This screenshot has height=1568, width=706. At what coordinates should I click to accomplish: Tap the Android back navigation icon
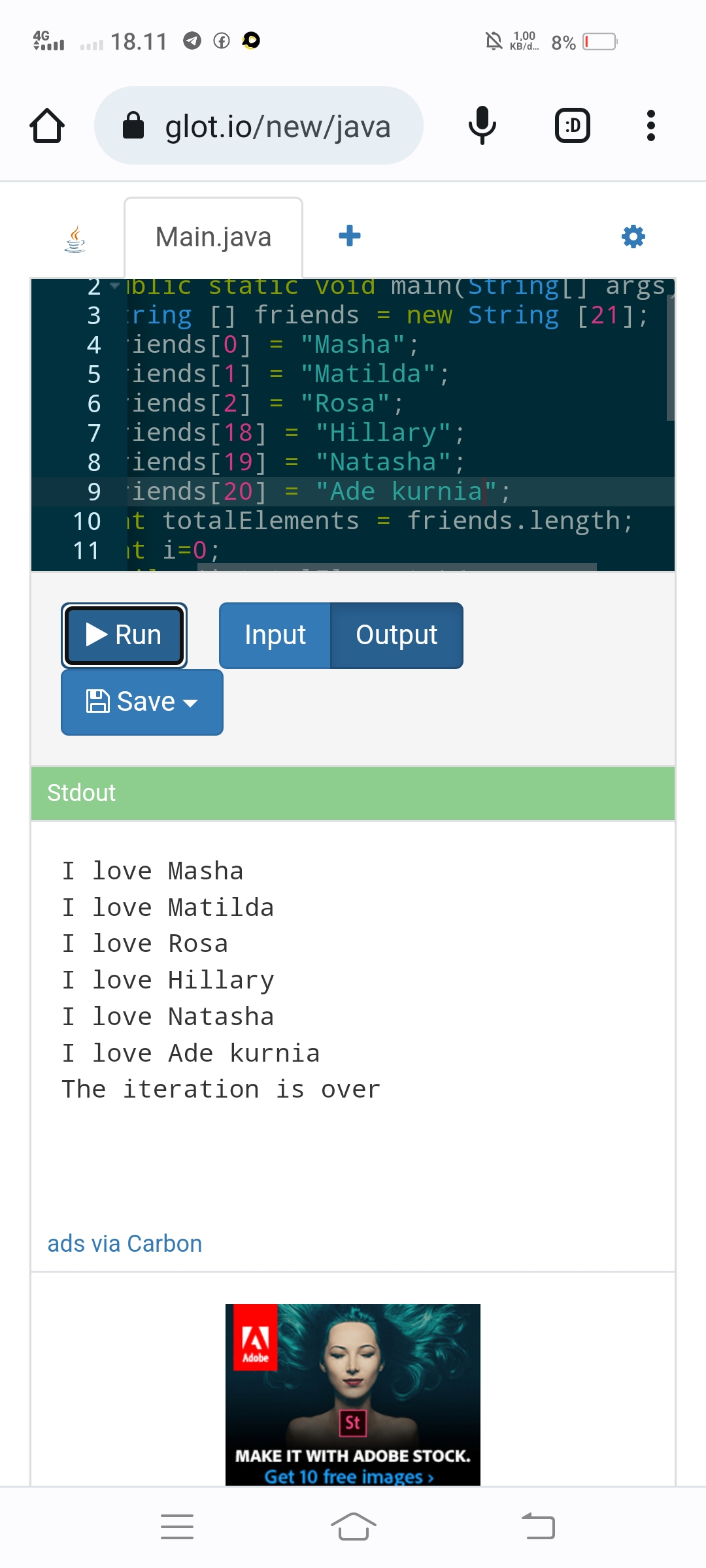point(538,1527)
